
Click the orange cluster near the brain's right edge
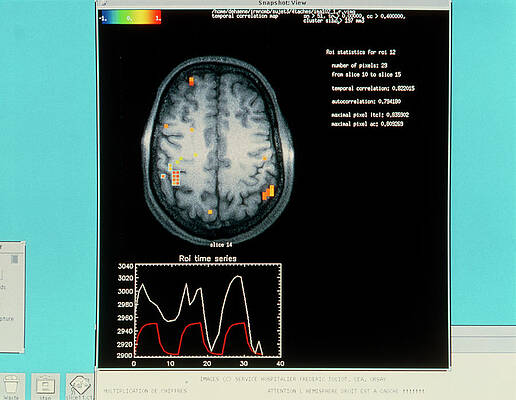click(268, 193)
